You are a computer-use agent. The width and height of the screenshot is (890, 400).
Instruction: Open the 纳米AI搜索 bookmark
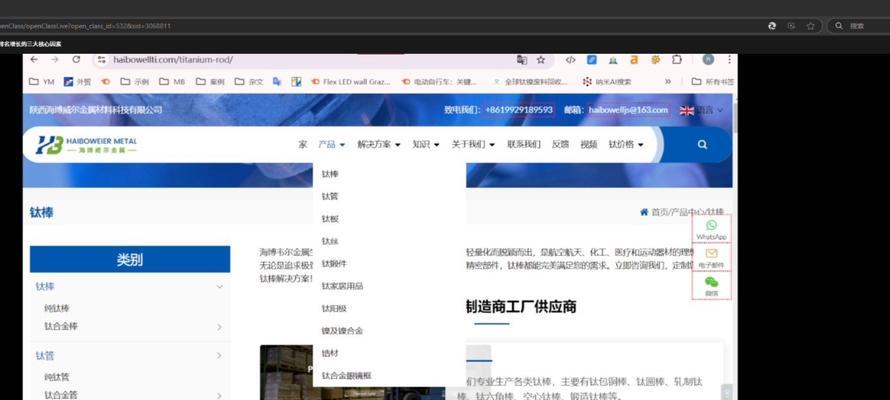pos(607,82)
